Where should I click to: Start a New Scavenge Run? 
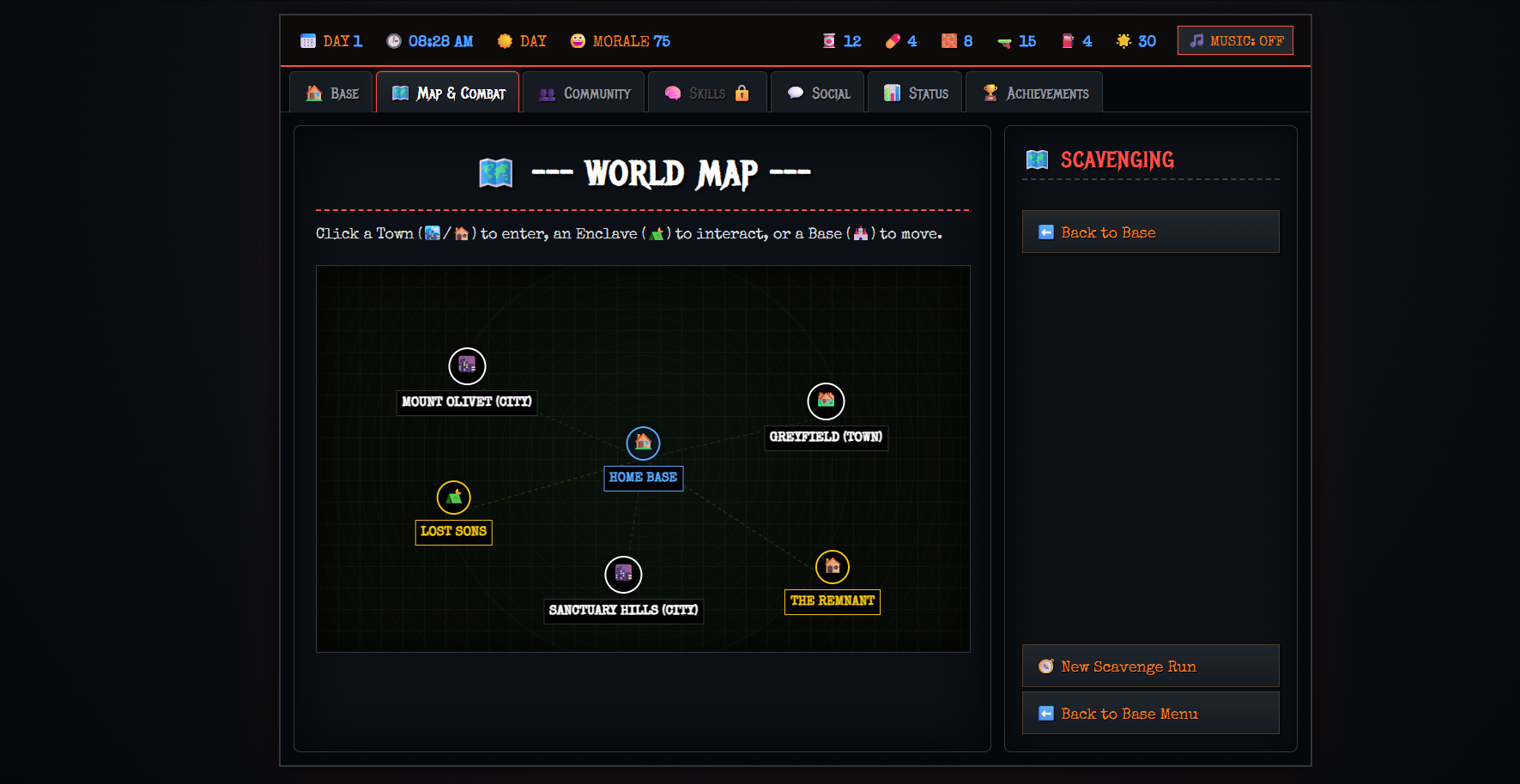1150,666
